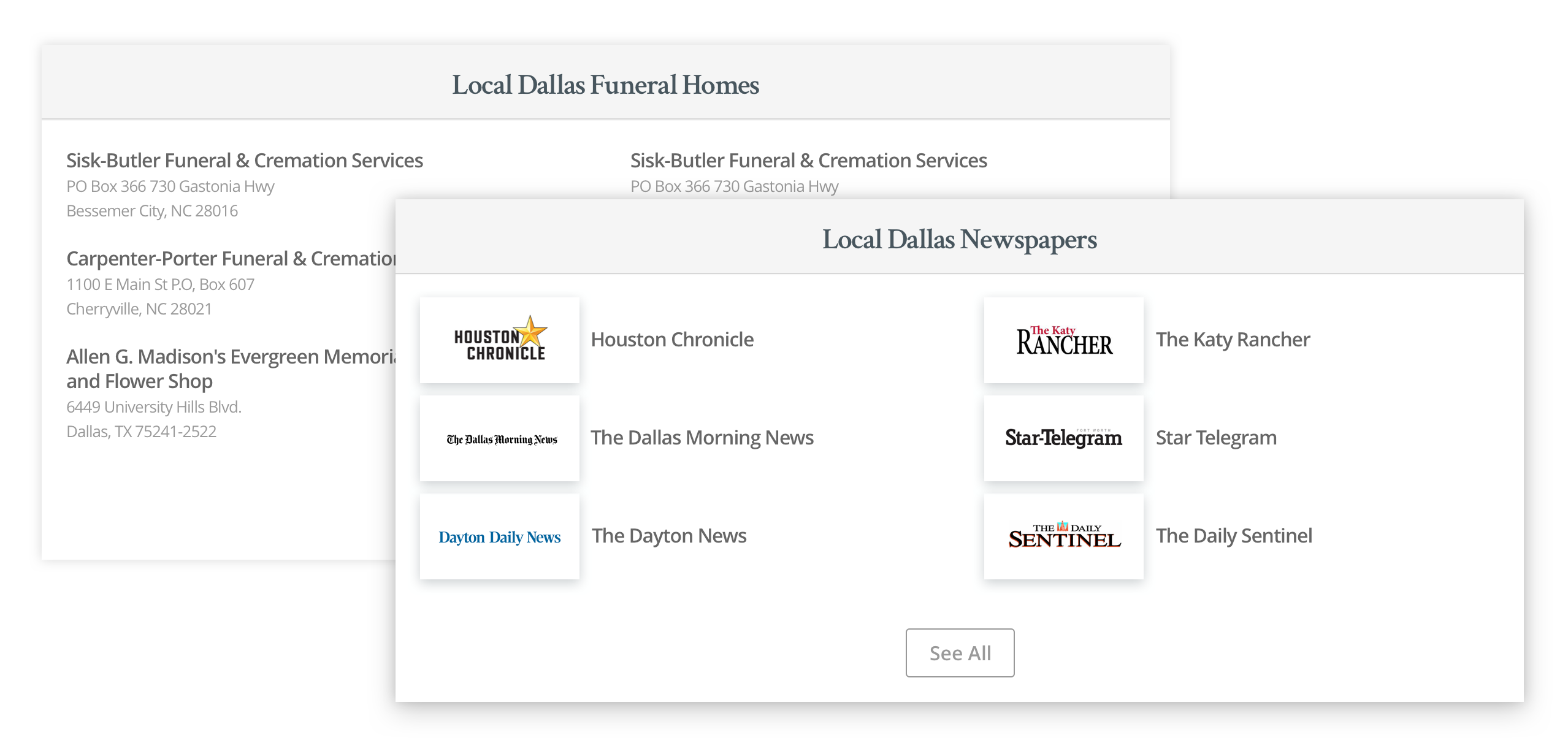Click the Dallas, TX 75241-2522 text

(142, 432)
